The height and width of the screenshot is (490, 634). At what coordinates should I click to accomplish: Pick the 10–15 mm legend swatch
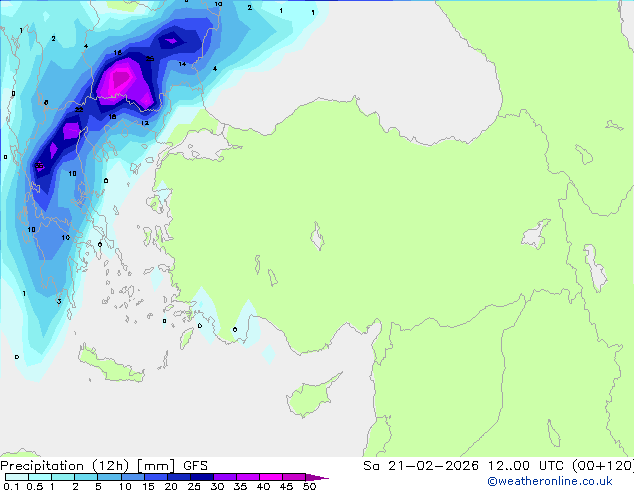tap(132, 477)
